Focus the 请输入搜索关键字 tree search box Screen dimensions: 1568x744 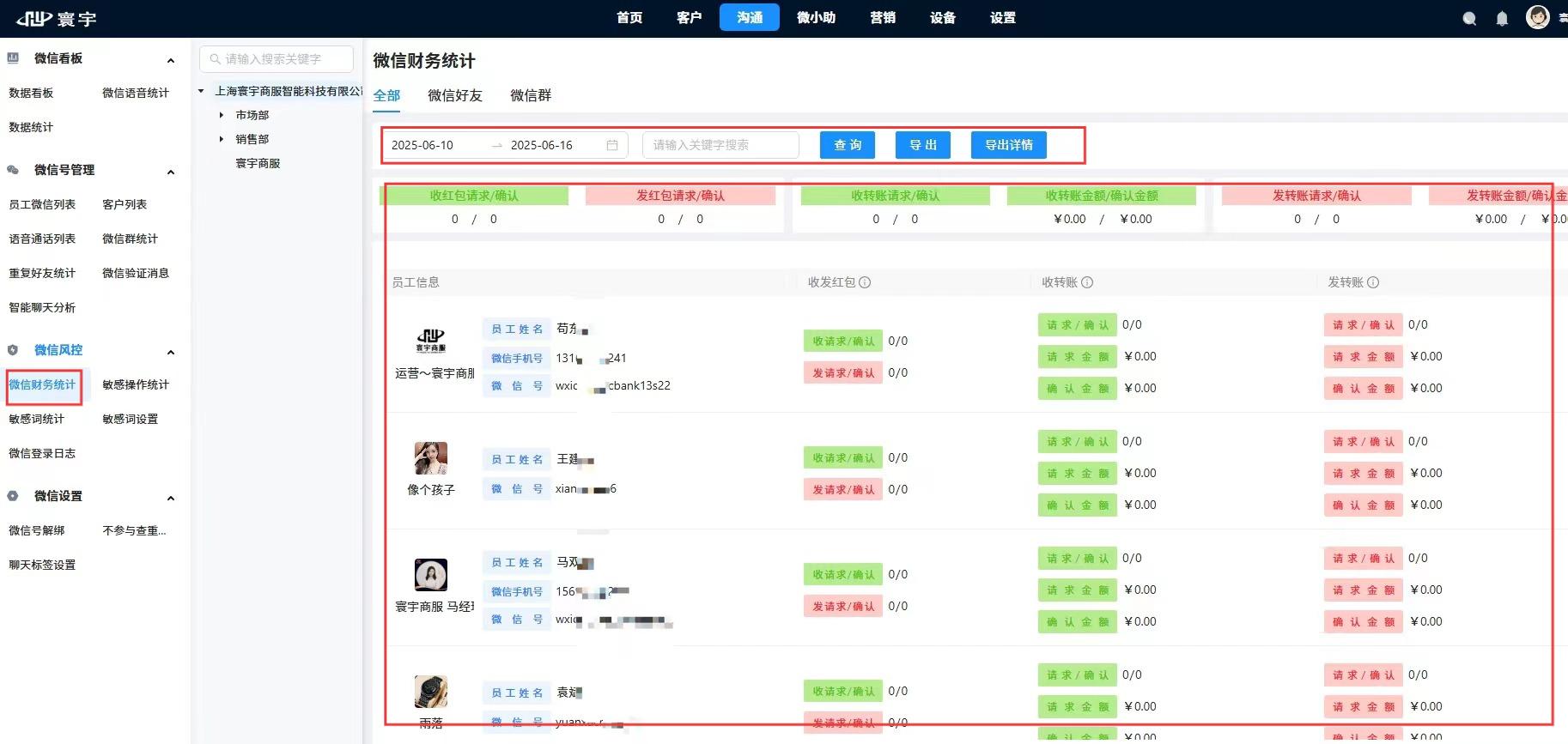click(277, 59)
